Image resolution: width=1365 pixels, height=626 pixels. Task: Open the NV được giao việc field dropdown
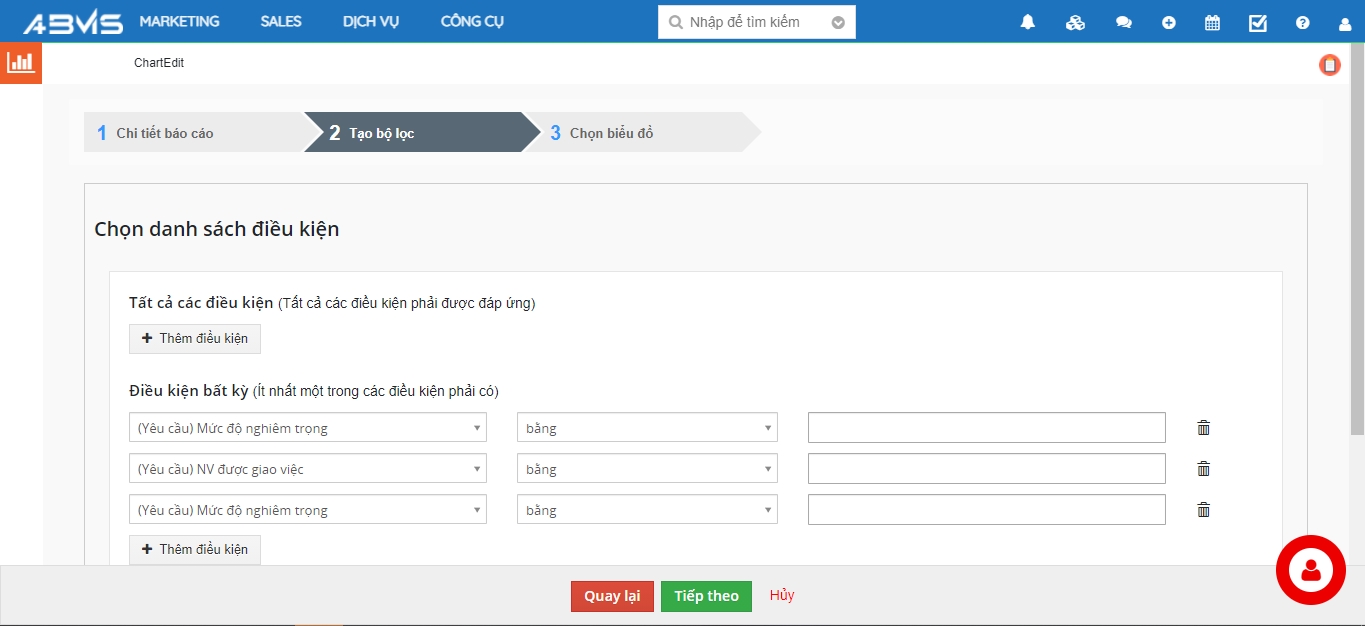(307, 469)
